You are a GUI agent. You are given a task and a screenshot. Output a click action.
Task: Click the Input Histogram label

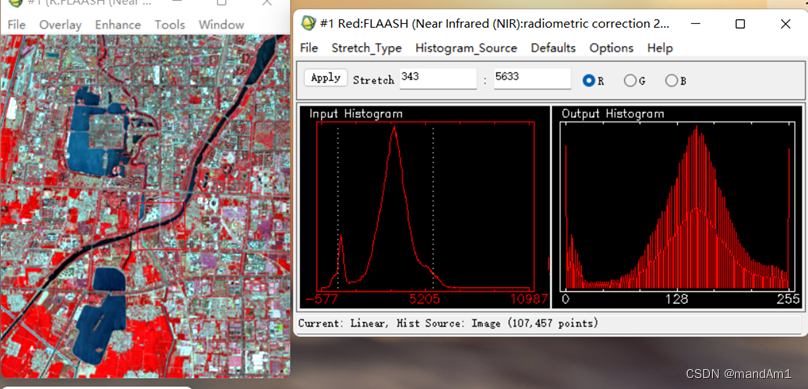tap(356, 114)
